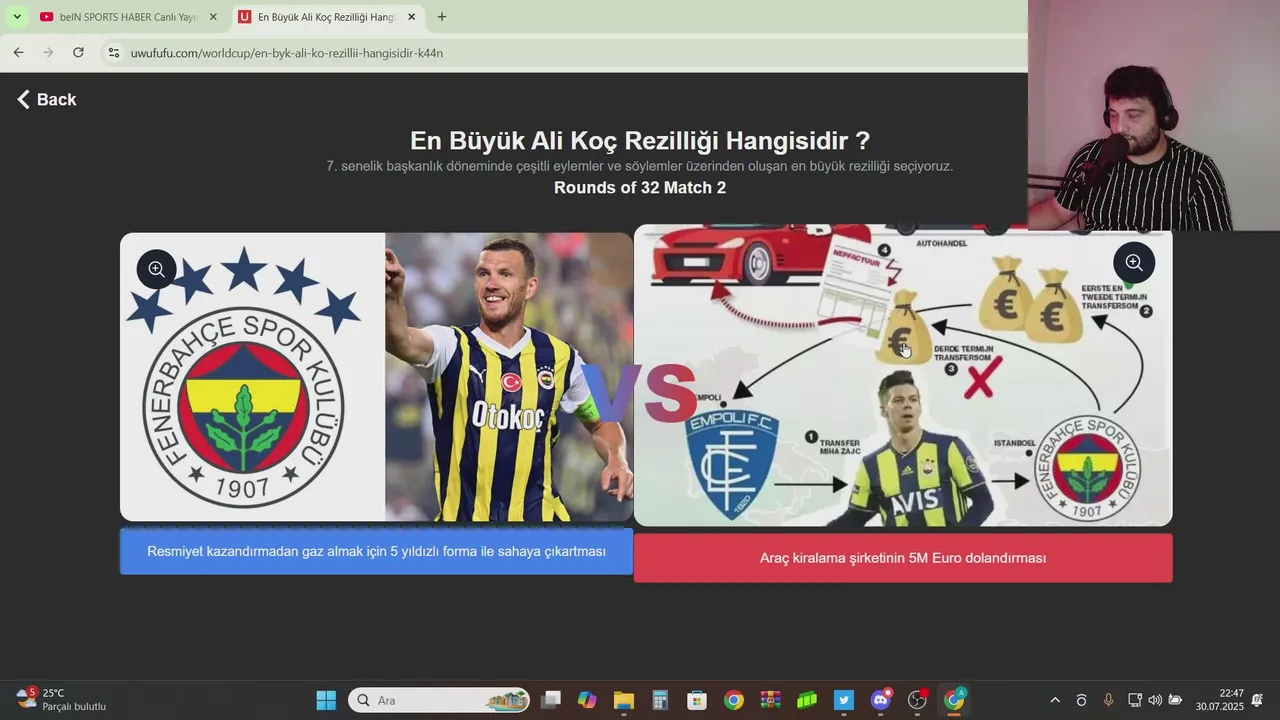Screen dimensions: 1280x720
Task: Open a new browser tab
Action: pyautogui.click(x=442, y=17)
